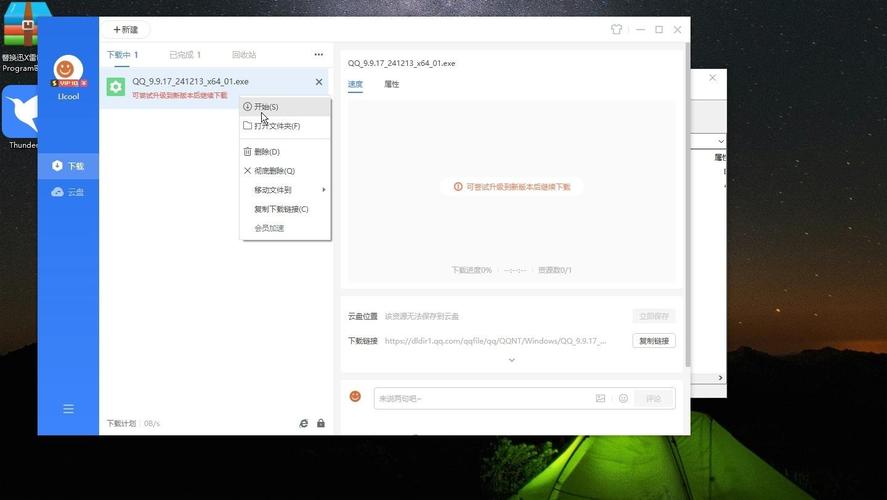Expand the 移动文件到 submenu
The image size is (887, 500).
[285, 190]
